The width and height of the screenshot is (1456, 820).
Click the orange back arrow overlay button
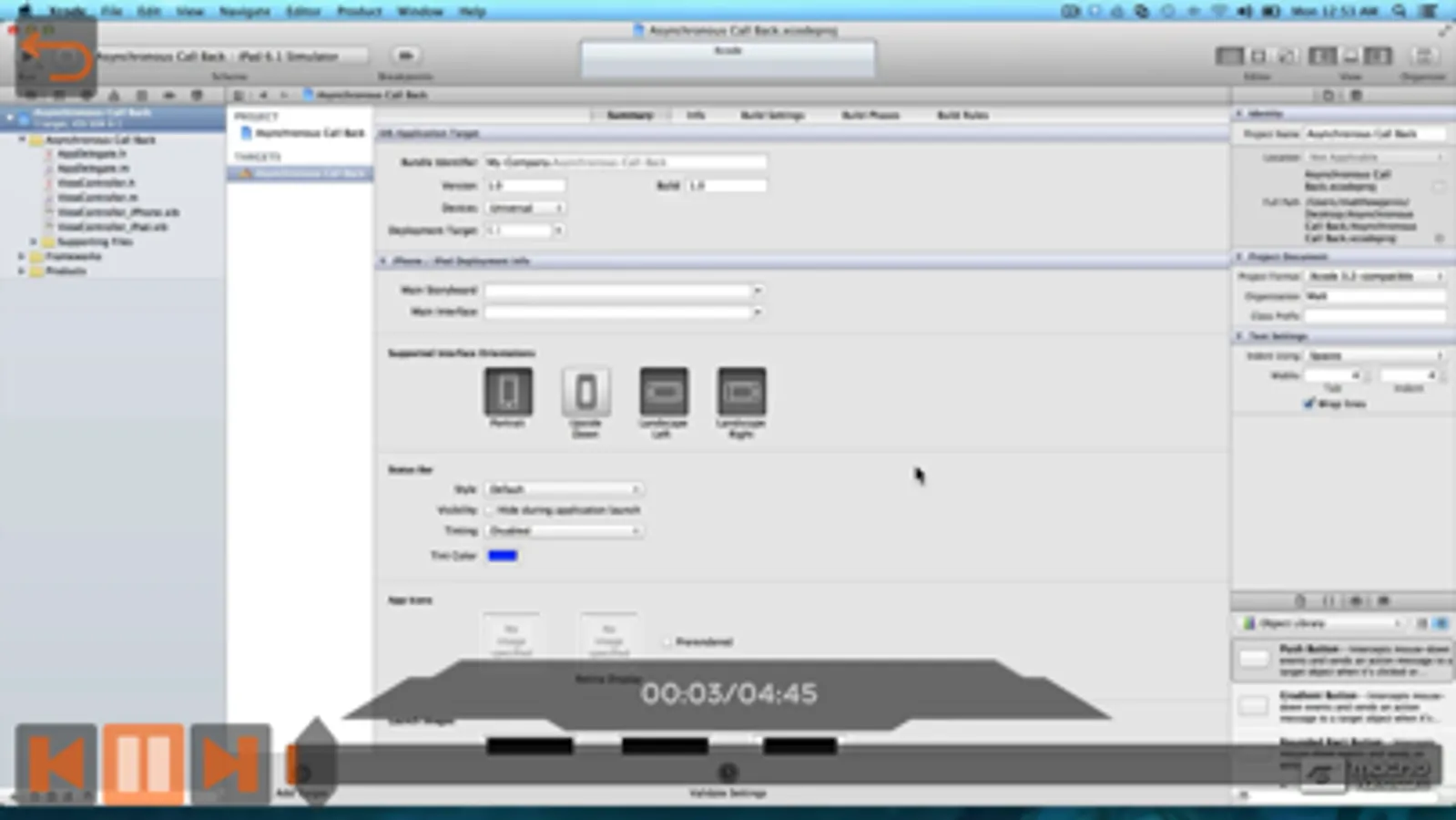pyautogui.click(x=56, y=56)
